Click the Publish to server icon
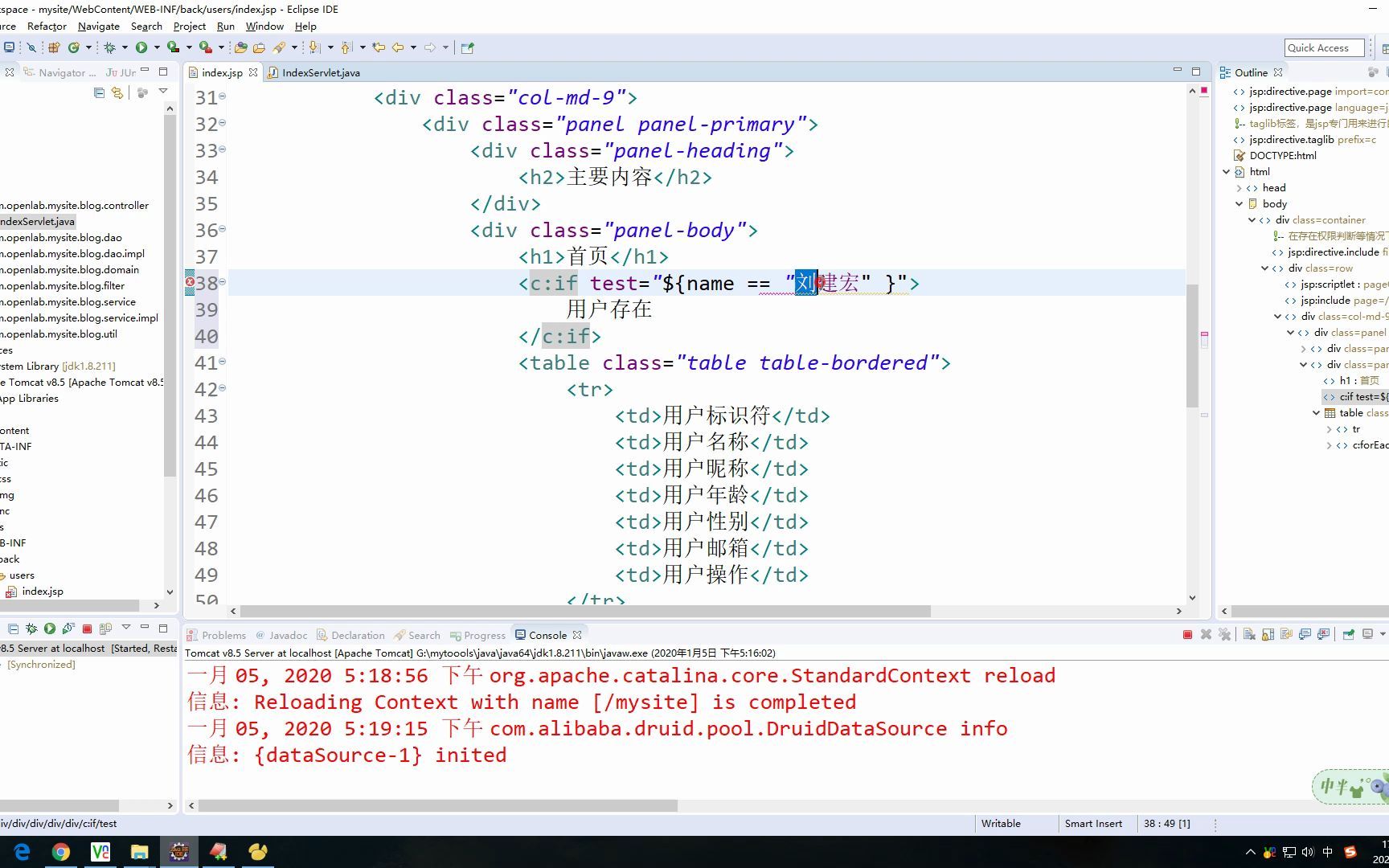This screenshot has height=868, width=1389. (x=105, y=628)
